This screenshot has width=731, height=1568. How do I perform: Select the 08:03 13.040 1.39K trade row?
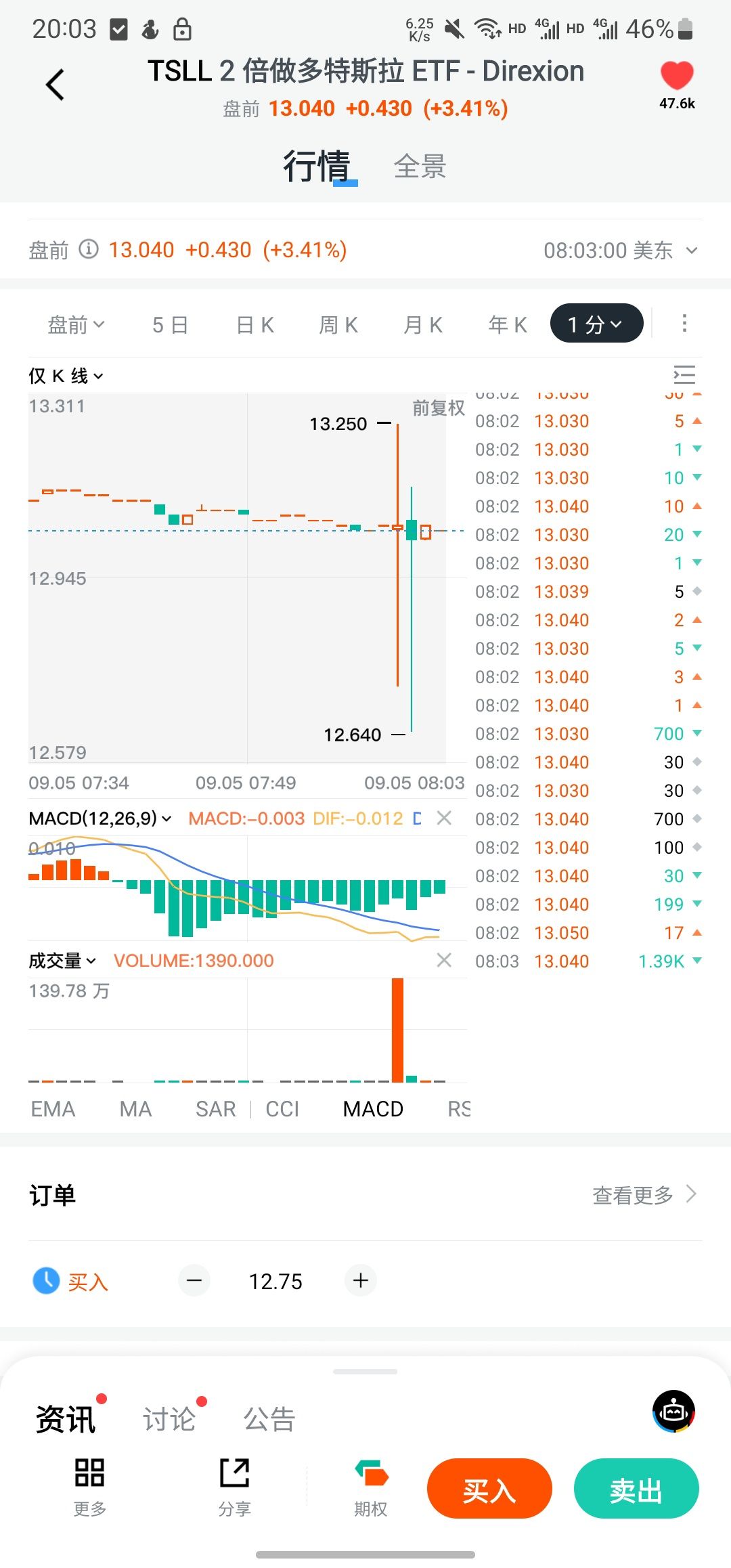click(589, 961)
